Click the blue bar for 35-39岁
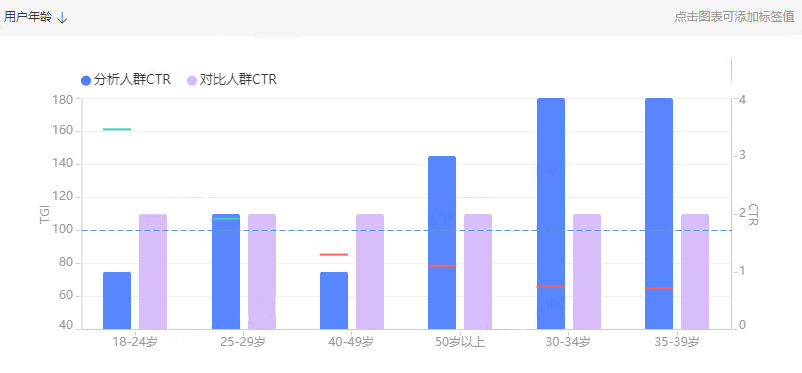Image resolution: width=802 pixels, height=373 pixels. pos(659,214)
